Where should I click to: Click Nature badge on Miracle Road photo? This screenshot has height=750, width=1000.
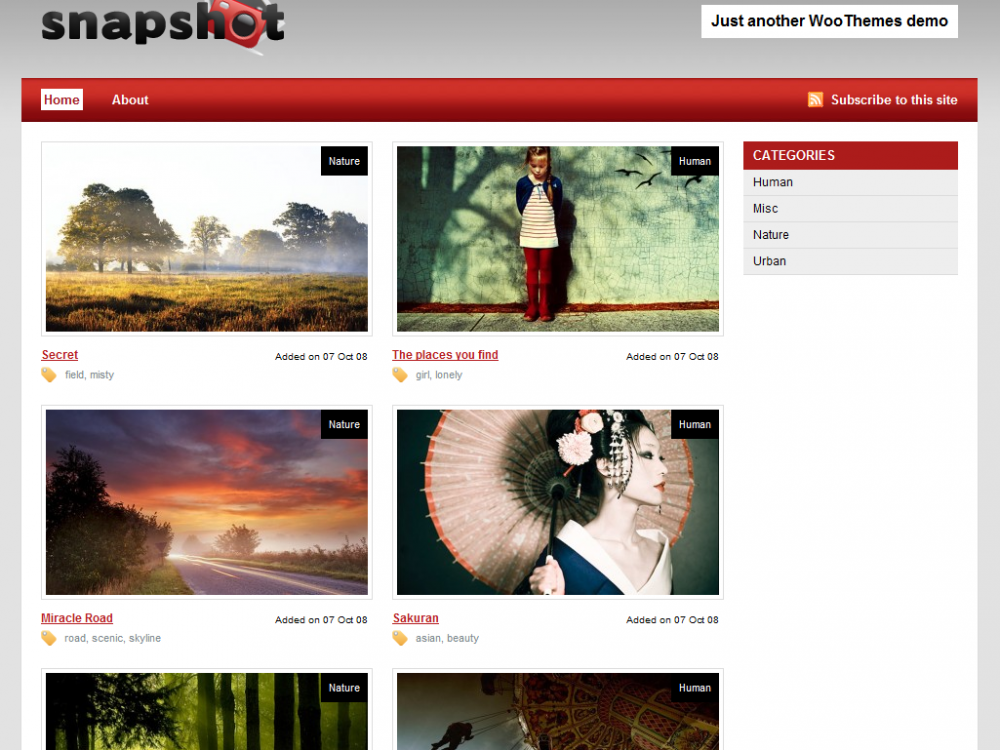pyautogui.click(x=344, y=425)
